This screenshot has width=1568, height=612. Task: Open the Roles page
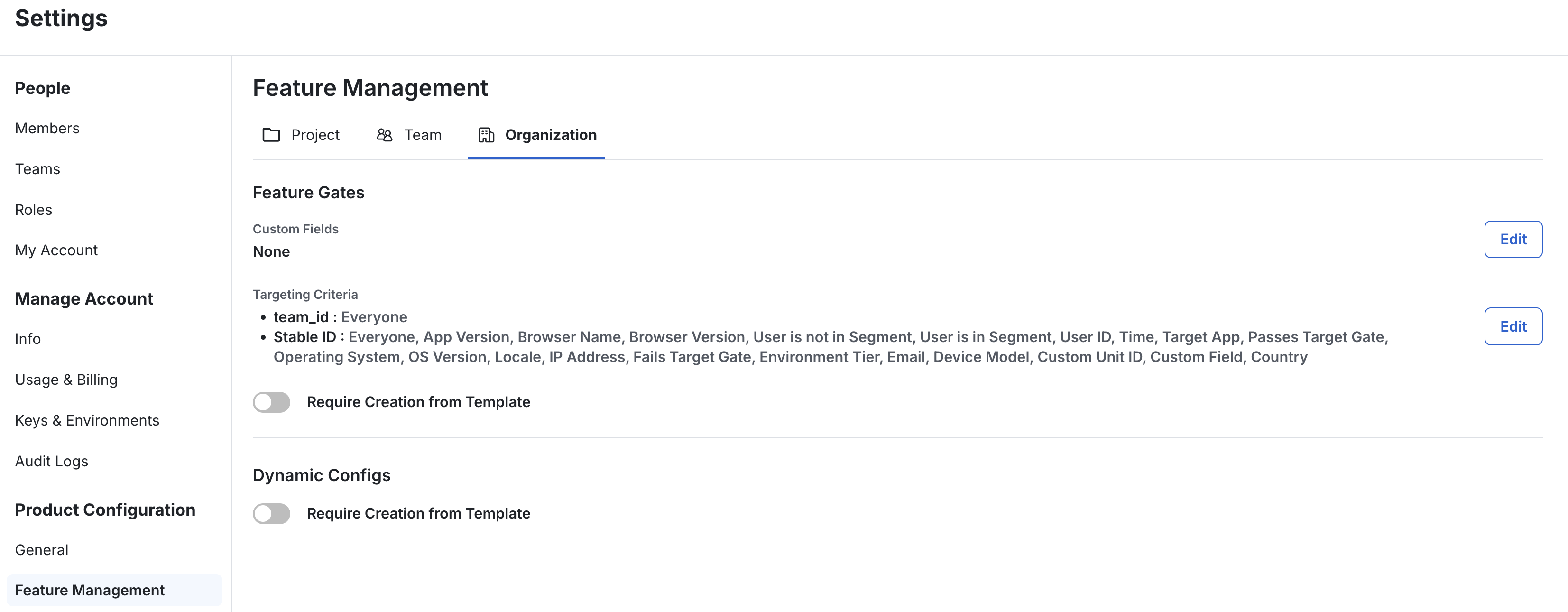coord(34,210)
